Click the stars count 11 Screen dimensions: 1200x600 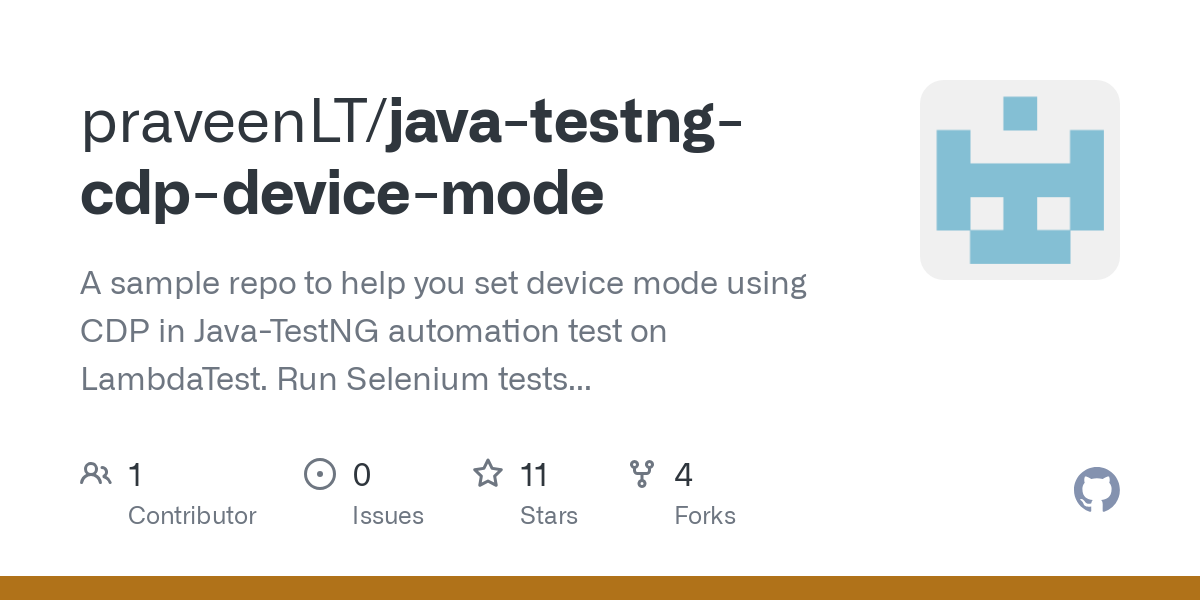coord(534,475)
